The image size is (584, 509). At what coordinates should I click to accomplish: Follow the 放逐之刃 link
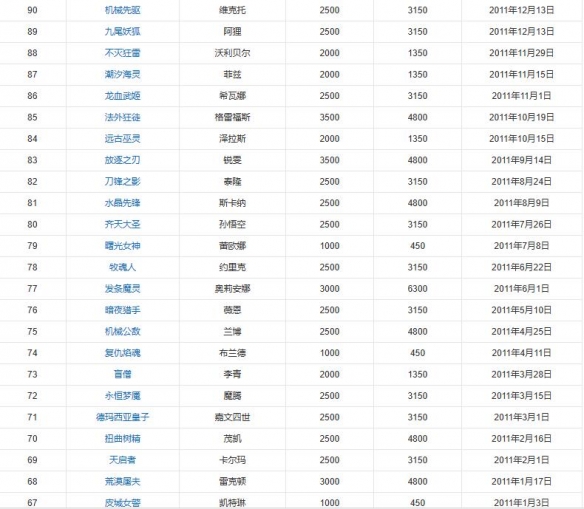tap(123, 160)
